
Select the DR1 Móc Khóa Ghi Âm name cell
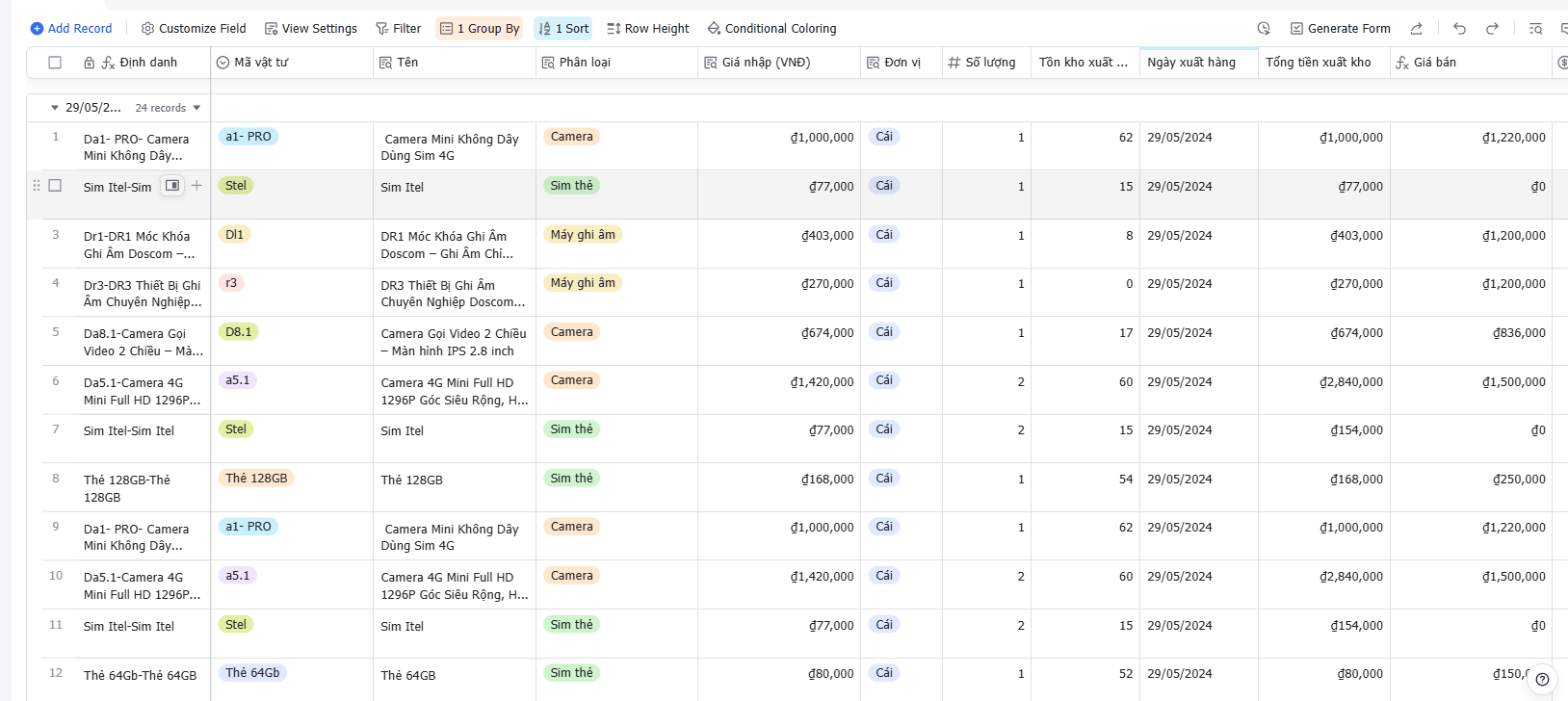455,244
